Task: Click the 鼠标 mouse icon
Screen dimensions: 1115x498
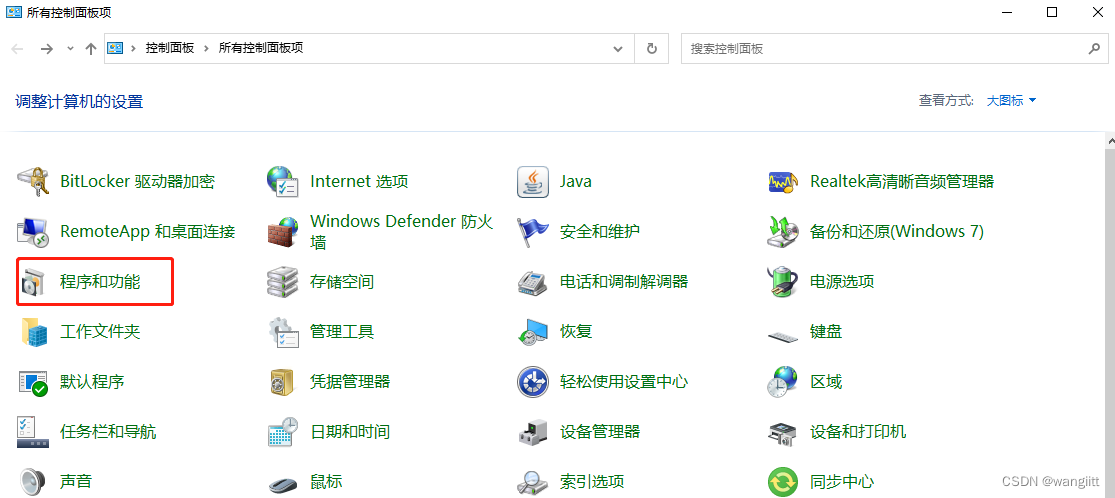Action: tap(282, 484)
